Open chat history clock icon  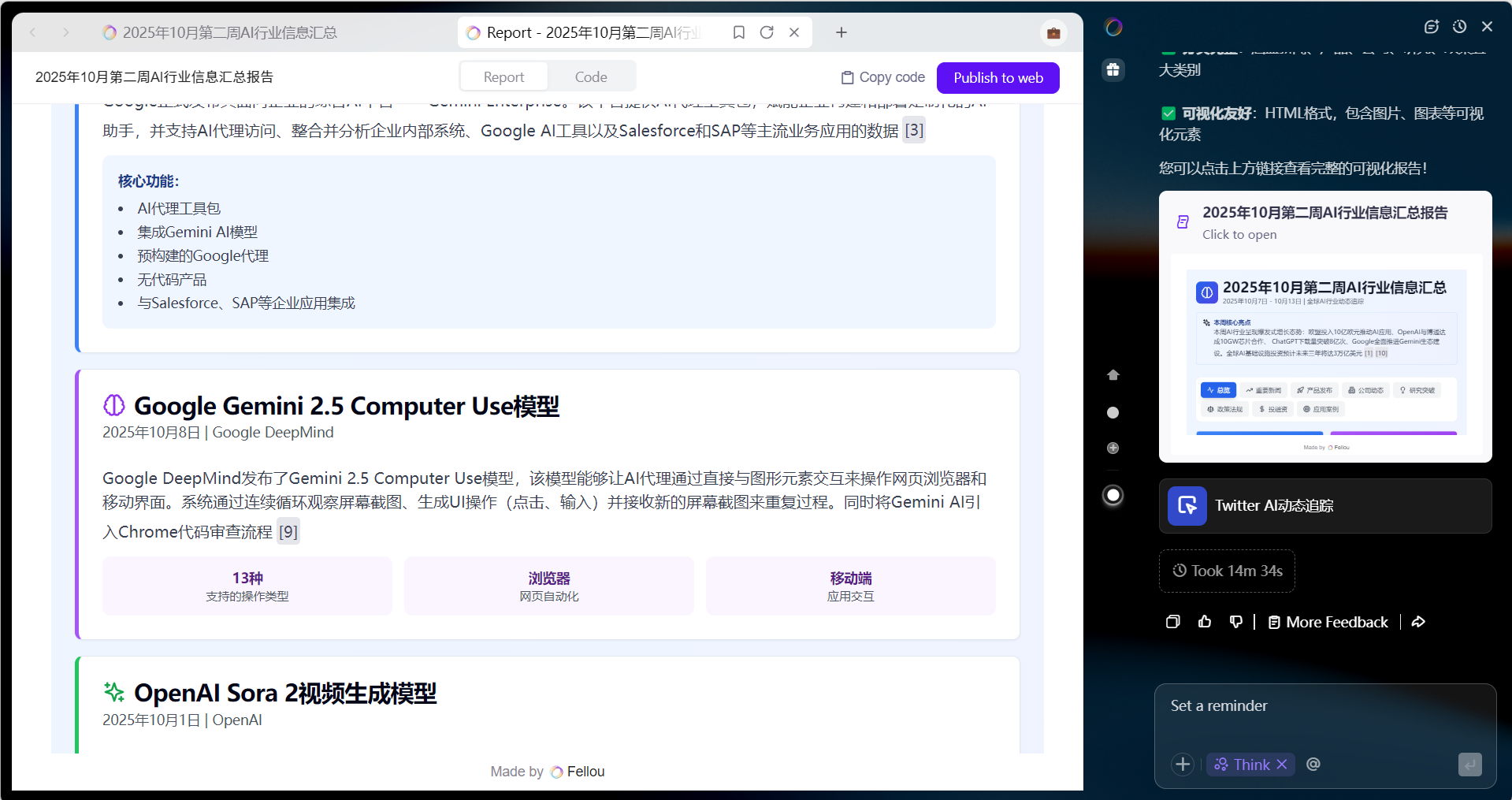click(x=1459, y=27)
